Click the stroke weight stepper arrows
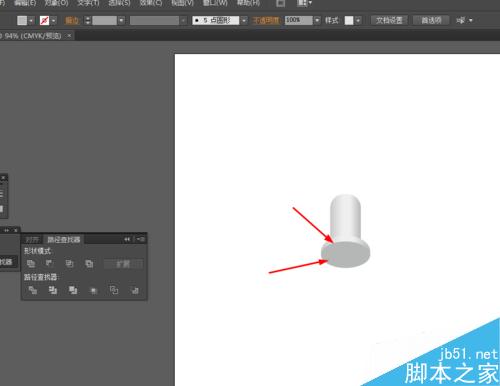500x386 pixels. pyautogui.click(x=88, y=21)
